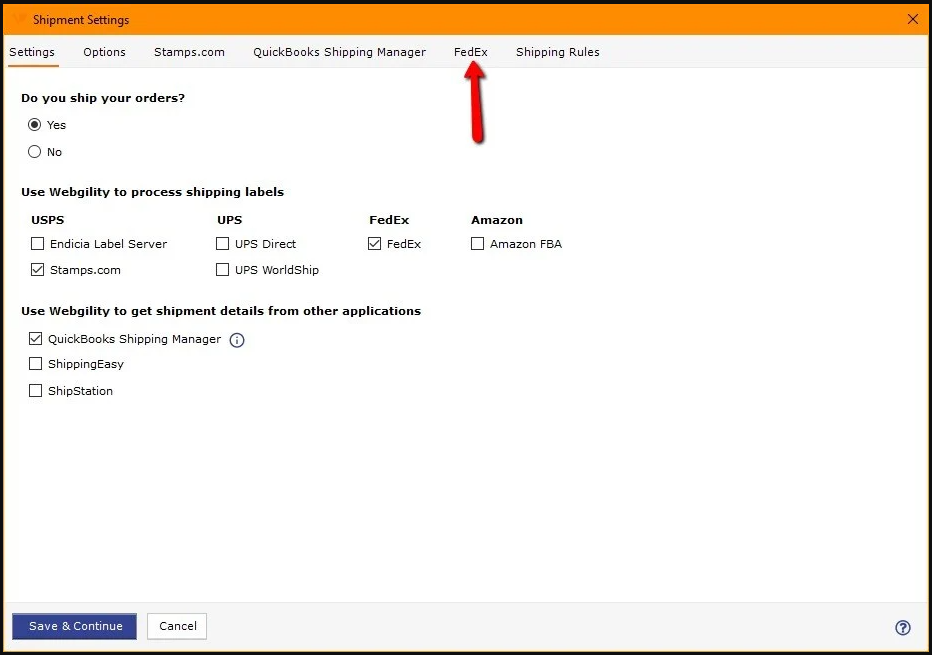Click the info icon beside QuickBooks Shipping Manager
Viewport: 932px width, 655px height.
coord(237,340)
